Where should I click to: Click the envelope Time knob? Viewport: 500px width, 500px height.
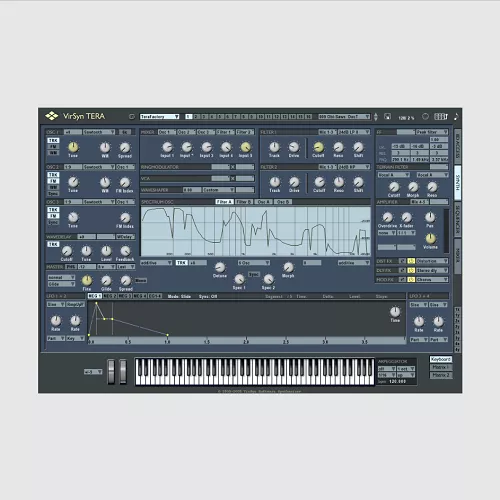point(395,312)
